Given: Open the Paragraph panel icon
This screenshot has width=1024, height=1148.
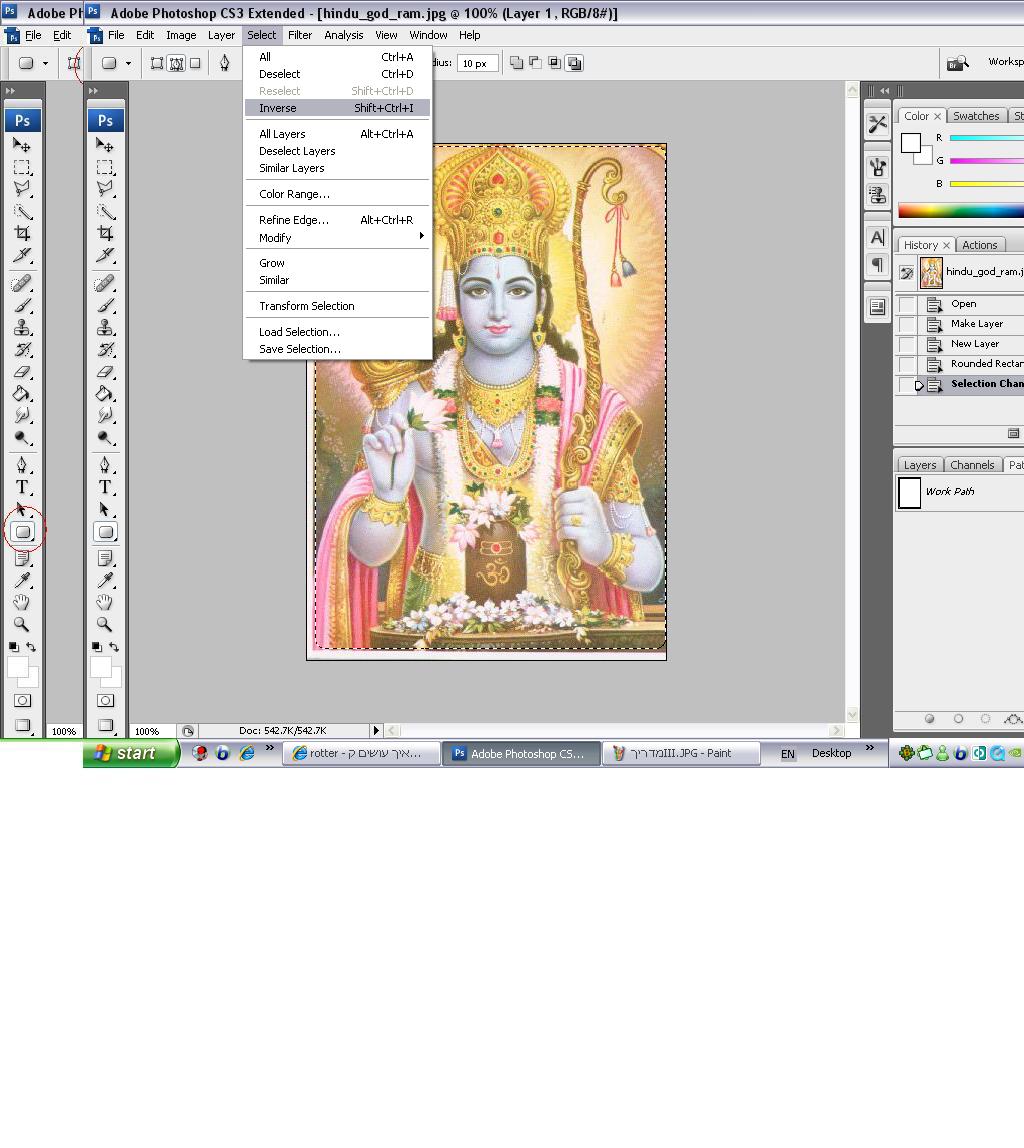Looking at the screenshot, I should coord(877,265).
